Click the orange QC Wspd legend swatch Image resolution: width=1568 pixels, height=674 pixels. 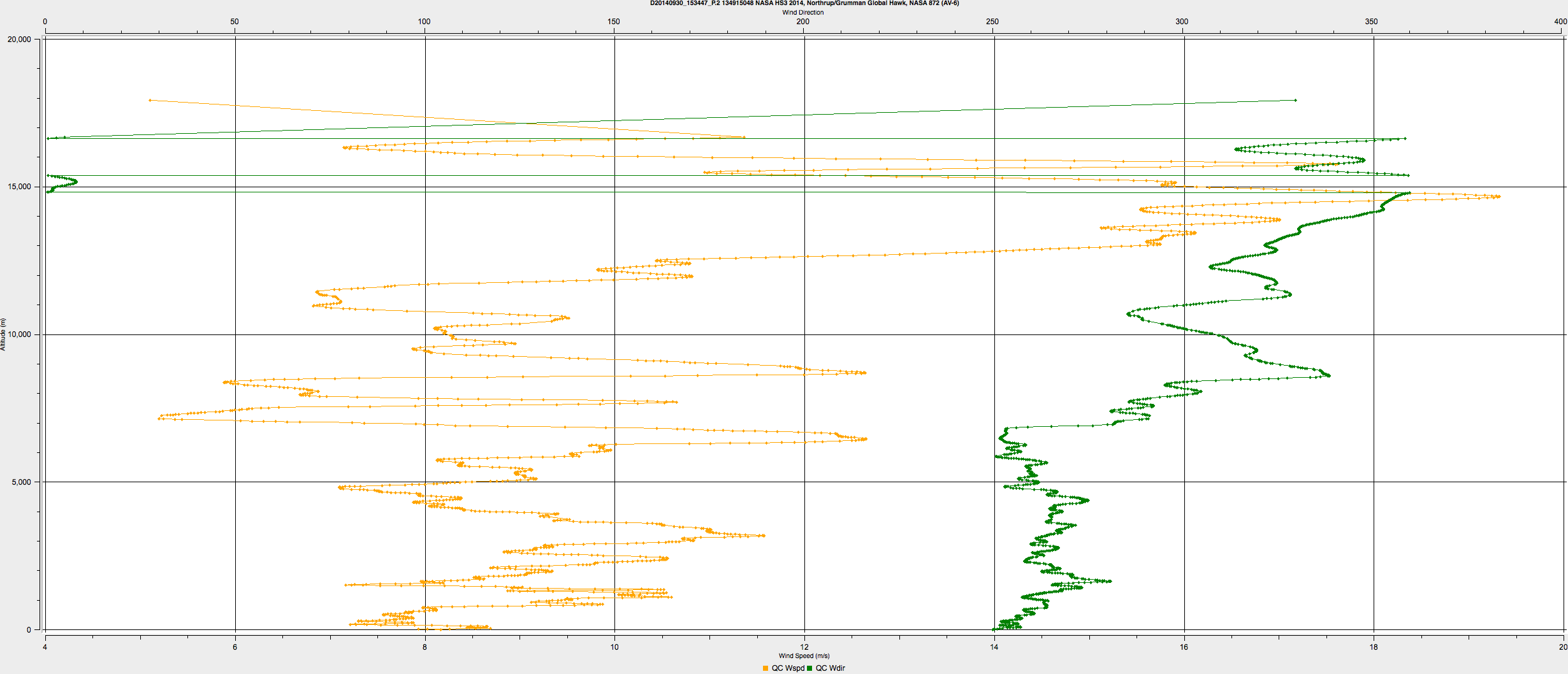tap(766, 668)
